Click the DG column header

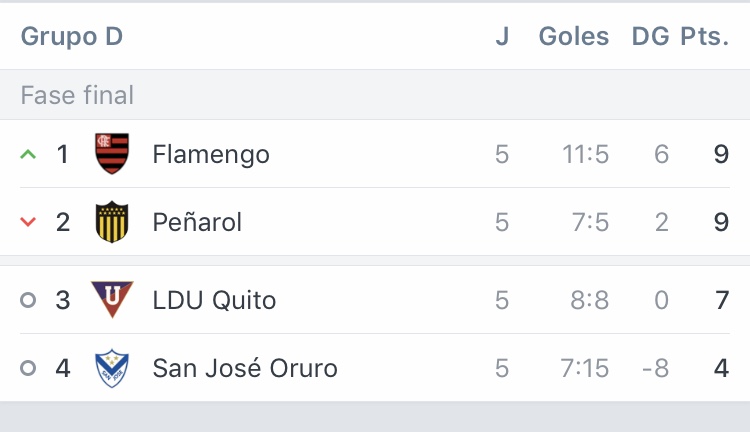point(650,37)
